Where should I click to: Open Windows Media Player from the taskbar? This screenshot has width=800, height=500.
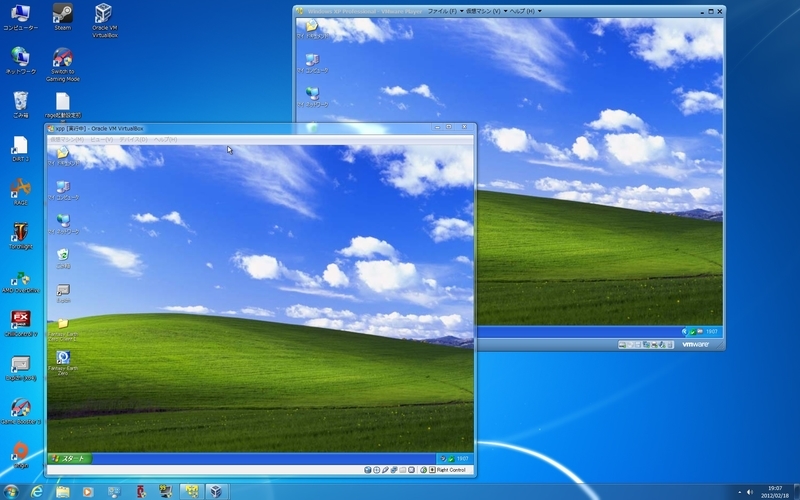(x=88, y=491)
